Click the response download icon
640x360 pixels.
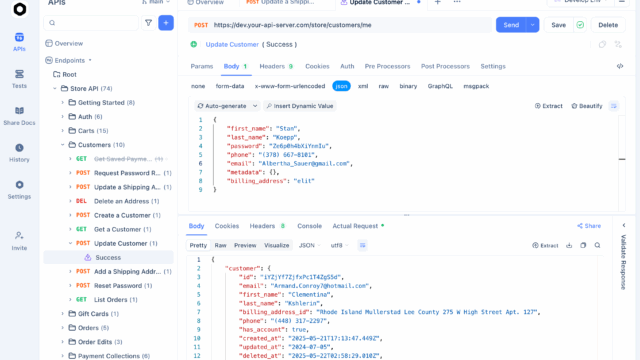point(569,245)
